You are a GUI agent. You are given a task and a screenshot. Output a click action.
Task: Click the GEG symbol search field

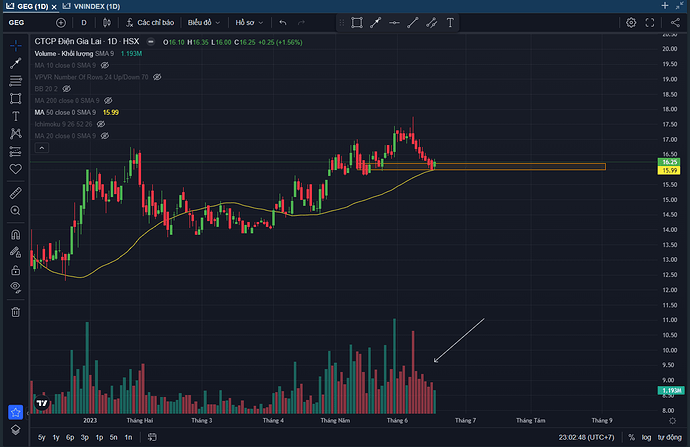tap(20, 21)
